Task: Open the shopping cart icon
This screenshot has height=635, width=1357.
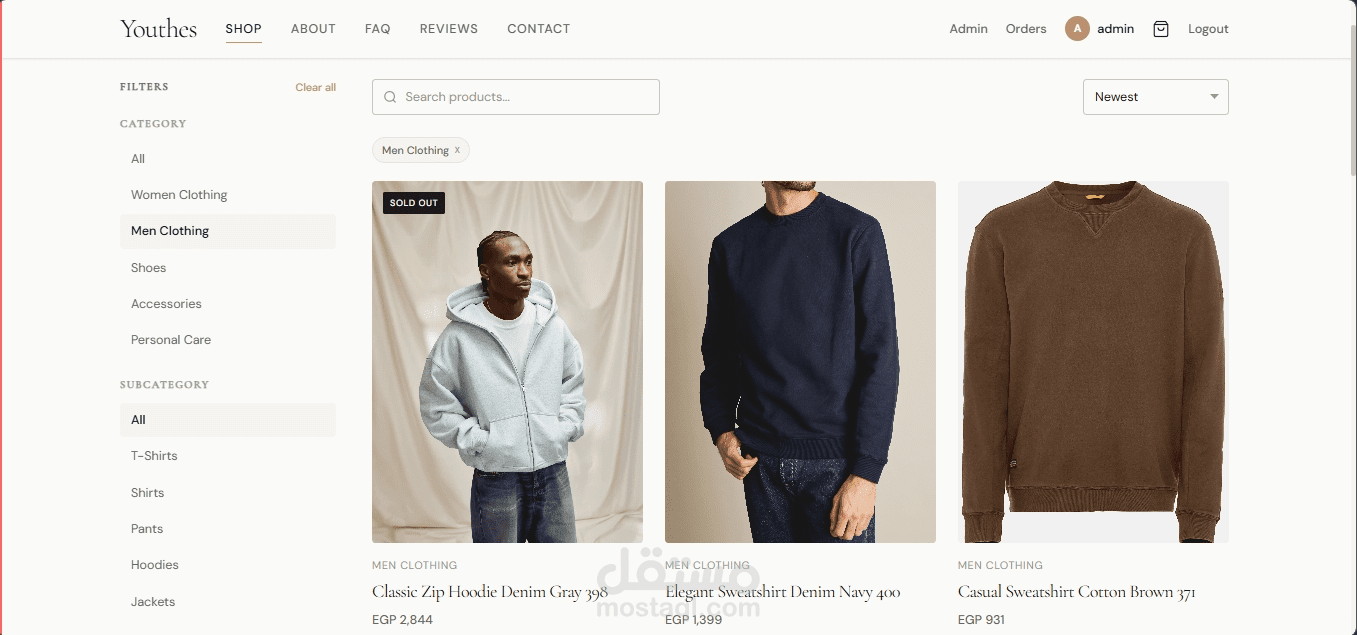Action: pyautogui.click(x=1161, y=29)
